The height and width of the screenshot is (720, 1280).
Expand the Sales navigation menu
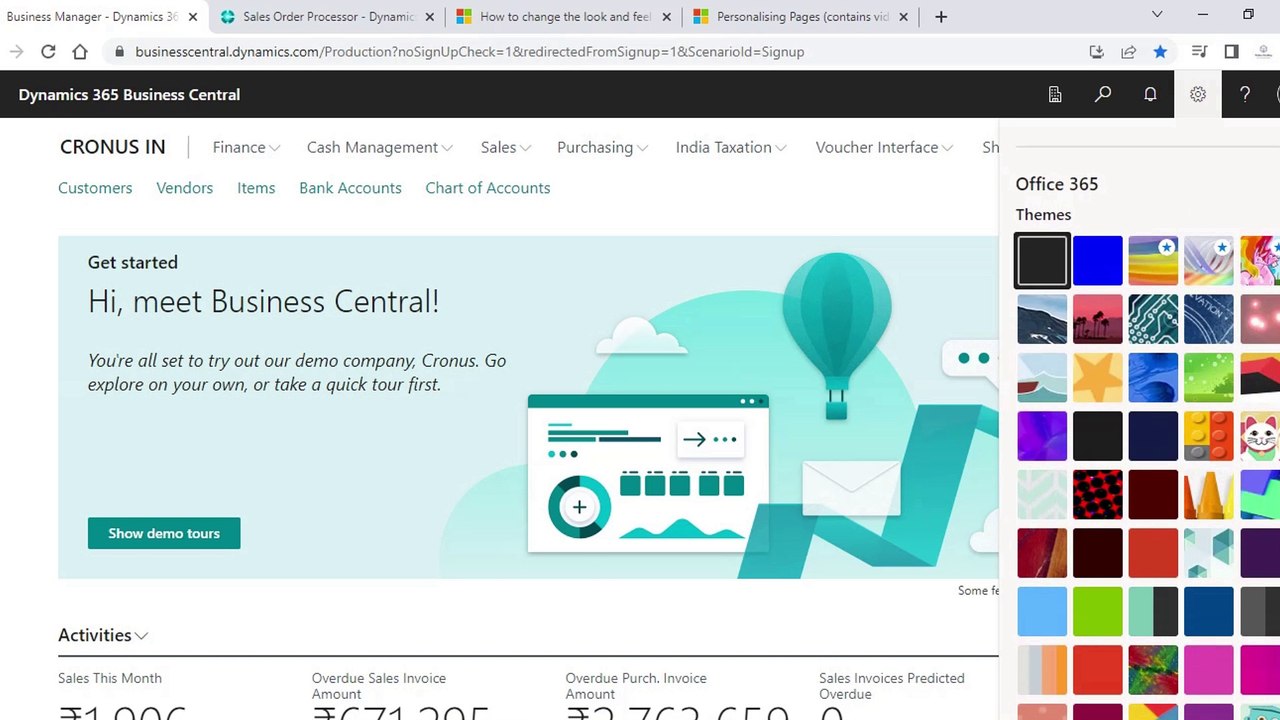(505, 147)
